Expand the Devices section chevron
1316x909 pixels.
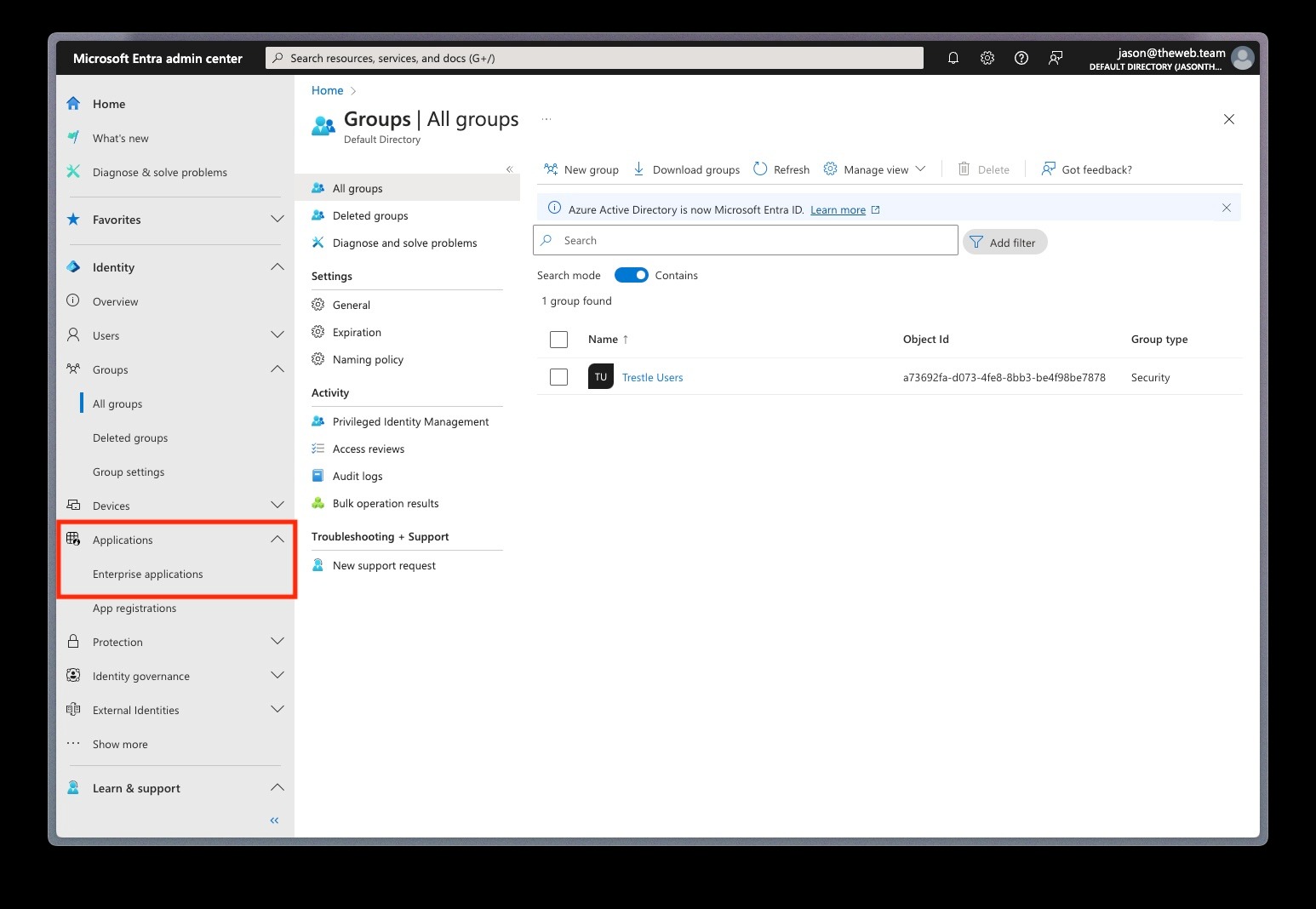(278, 506)
